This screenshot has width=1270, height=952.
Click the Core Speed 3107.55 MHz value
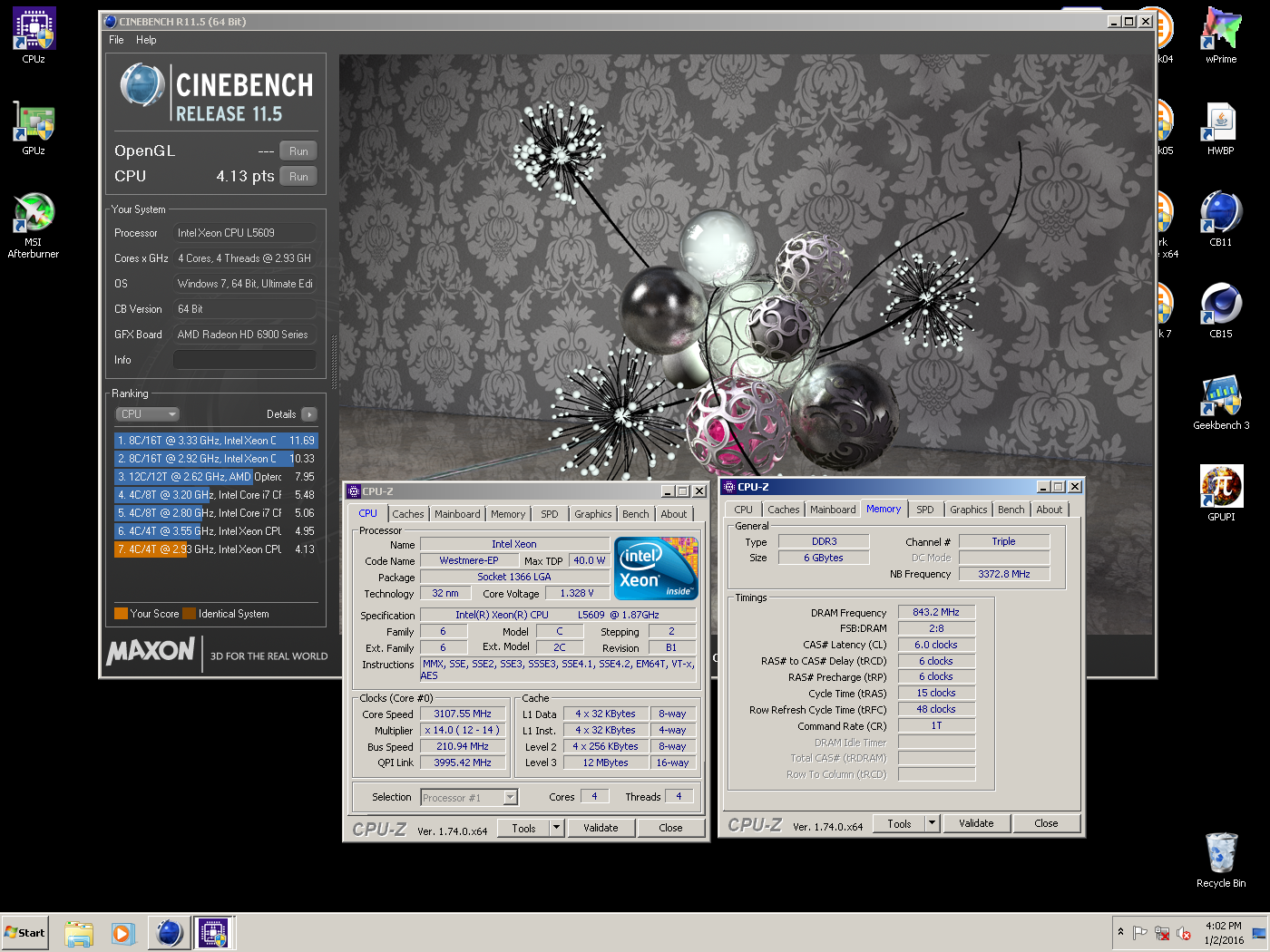tap(463, 714)
